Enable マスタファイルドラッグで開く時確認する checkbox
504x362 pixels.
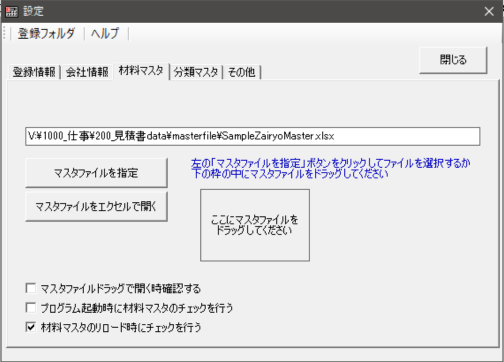(x=31, y=288)
